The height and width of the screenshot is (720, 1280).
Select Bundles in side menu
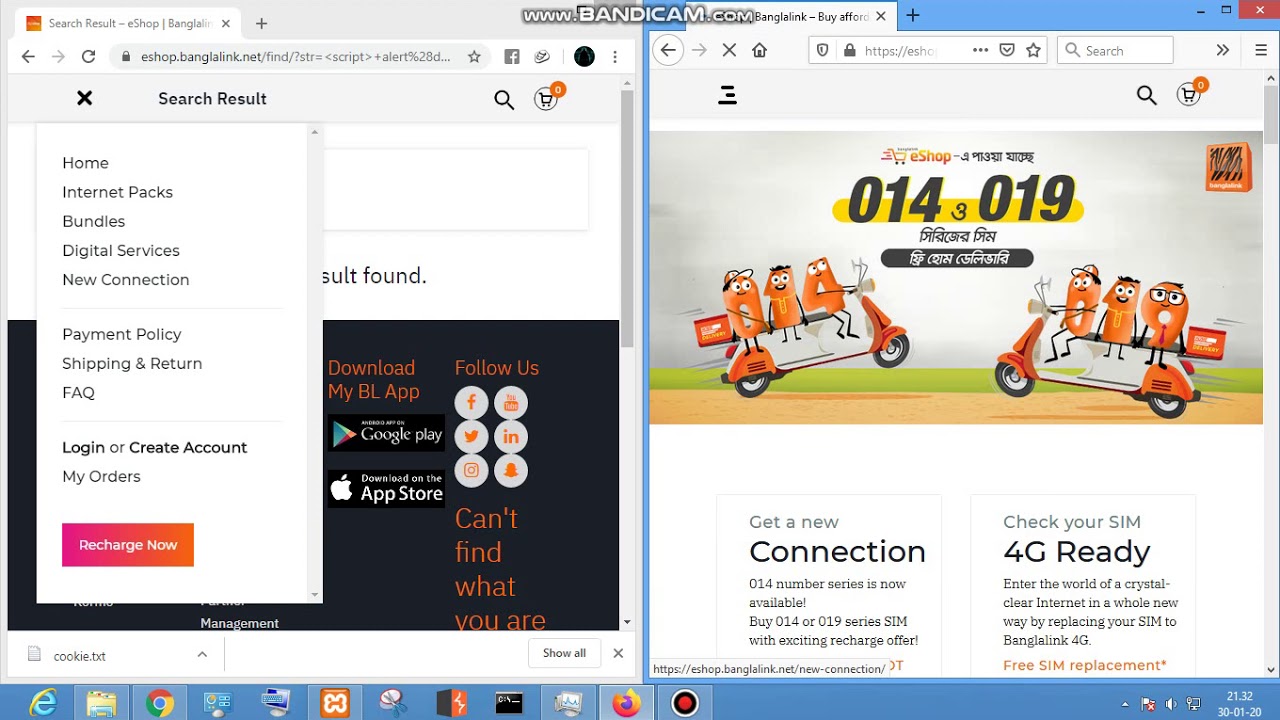93,221
